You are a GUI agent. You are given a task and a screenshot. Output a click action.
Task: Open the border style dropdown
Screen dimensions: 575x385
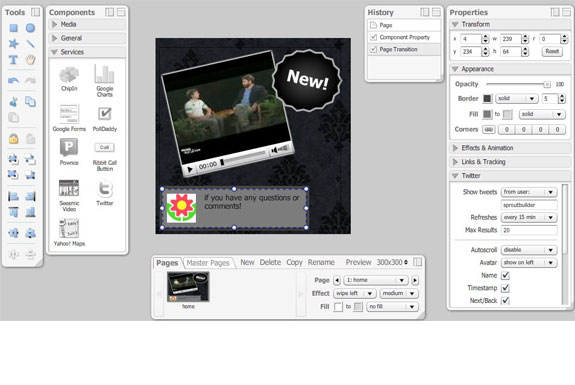pyautogui.click(x=516, y=98)
